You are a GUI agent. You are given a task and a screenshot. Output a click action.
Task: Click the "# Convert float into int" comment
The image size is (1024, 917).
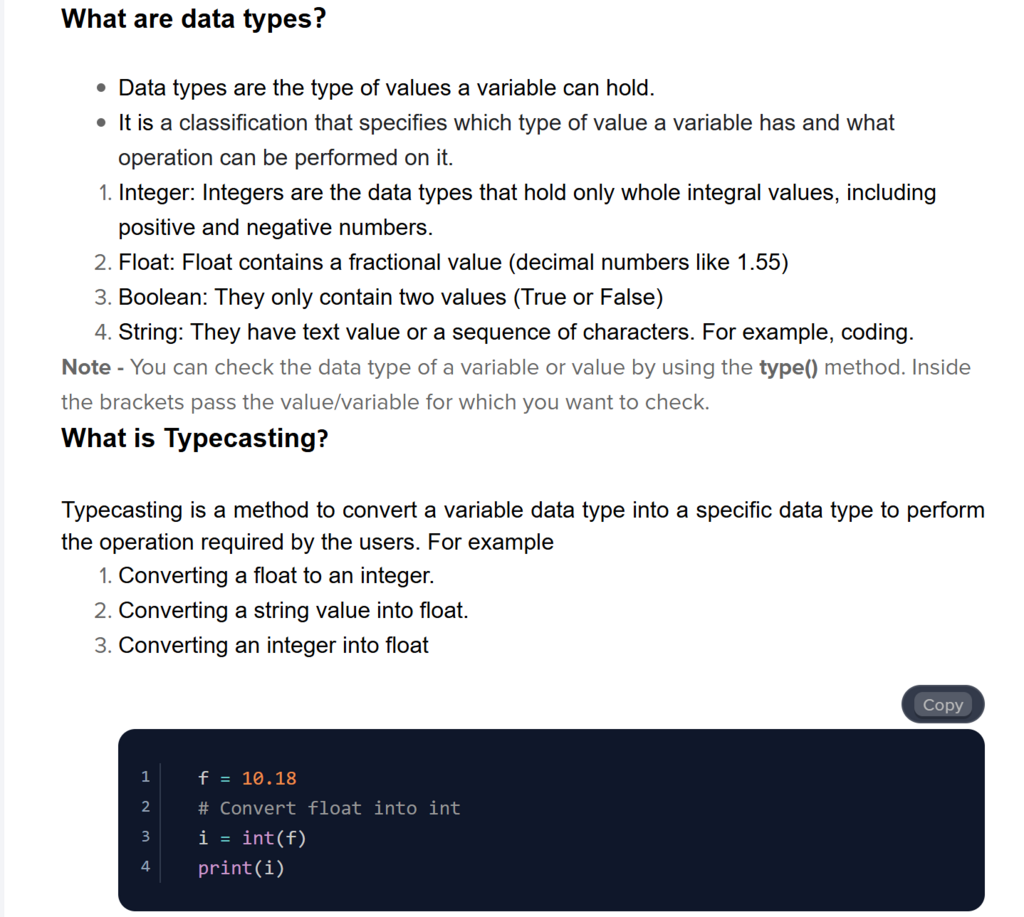[329, 808]
